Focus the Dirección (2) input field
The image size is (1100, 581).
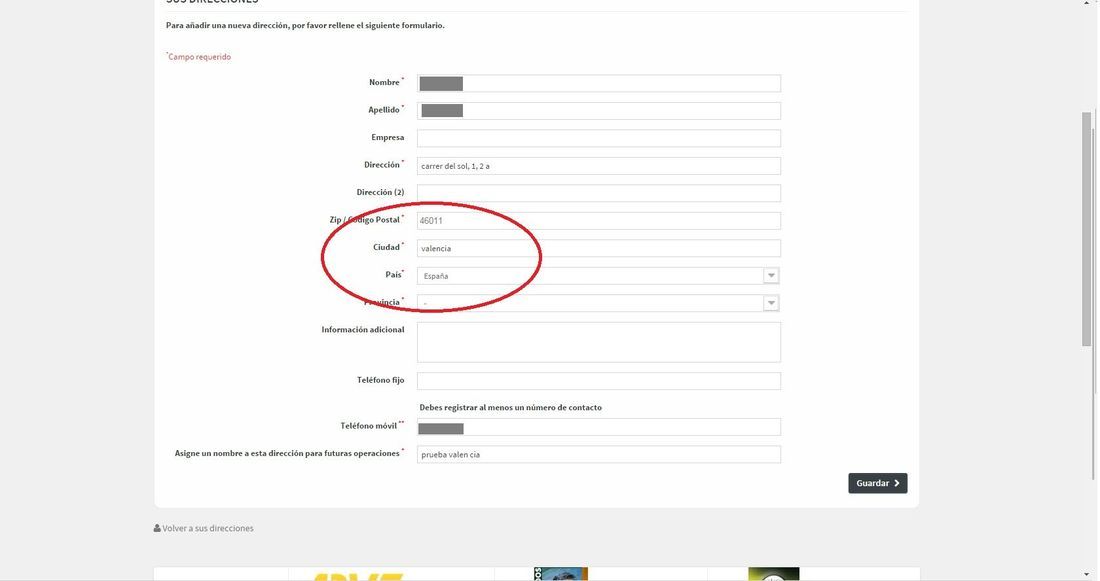(598, 194)
